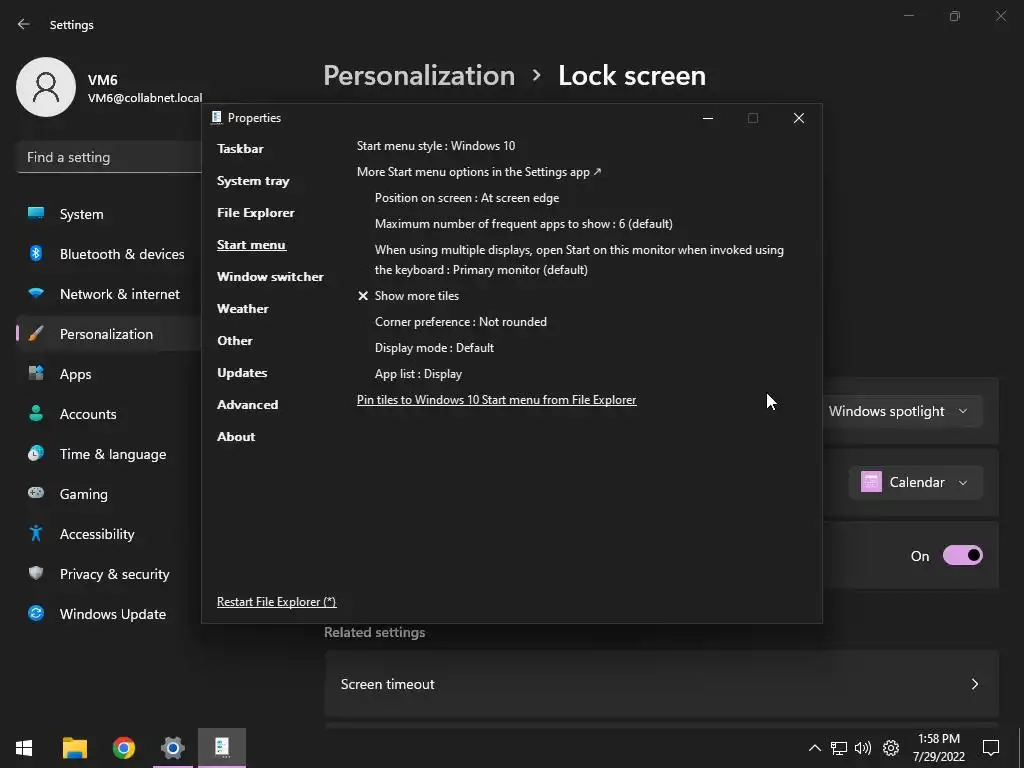Open Gaming controller icon in sidebar
1024x768 pixels.
click(x=36, y=493)
